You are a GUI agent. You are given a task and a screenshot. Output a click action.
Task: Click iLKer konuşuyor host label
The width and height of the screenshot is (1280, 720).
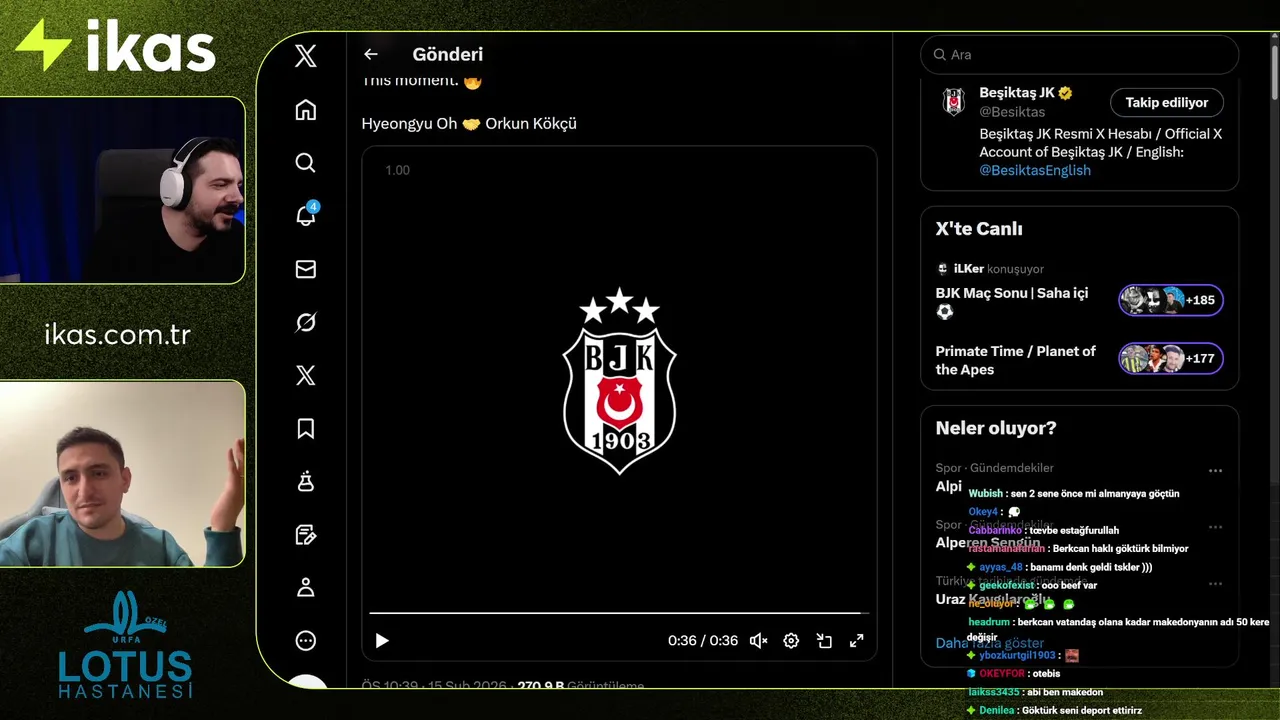988,269
